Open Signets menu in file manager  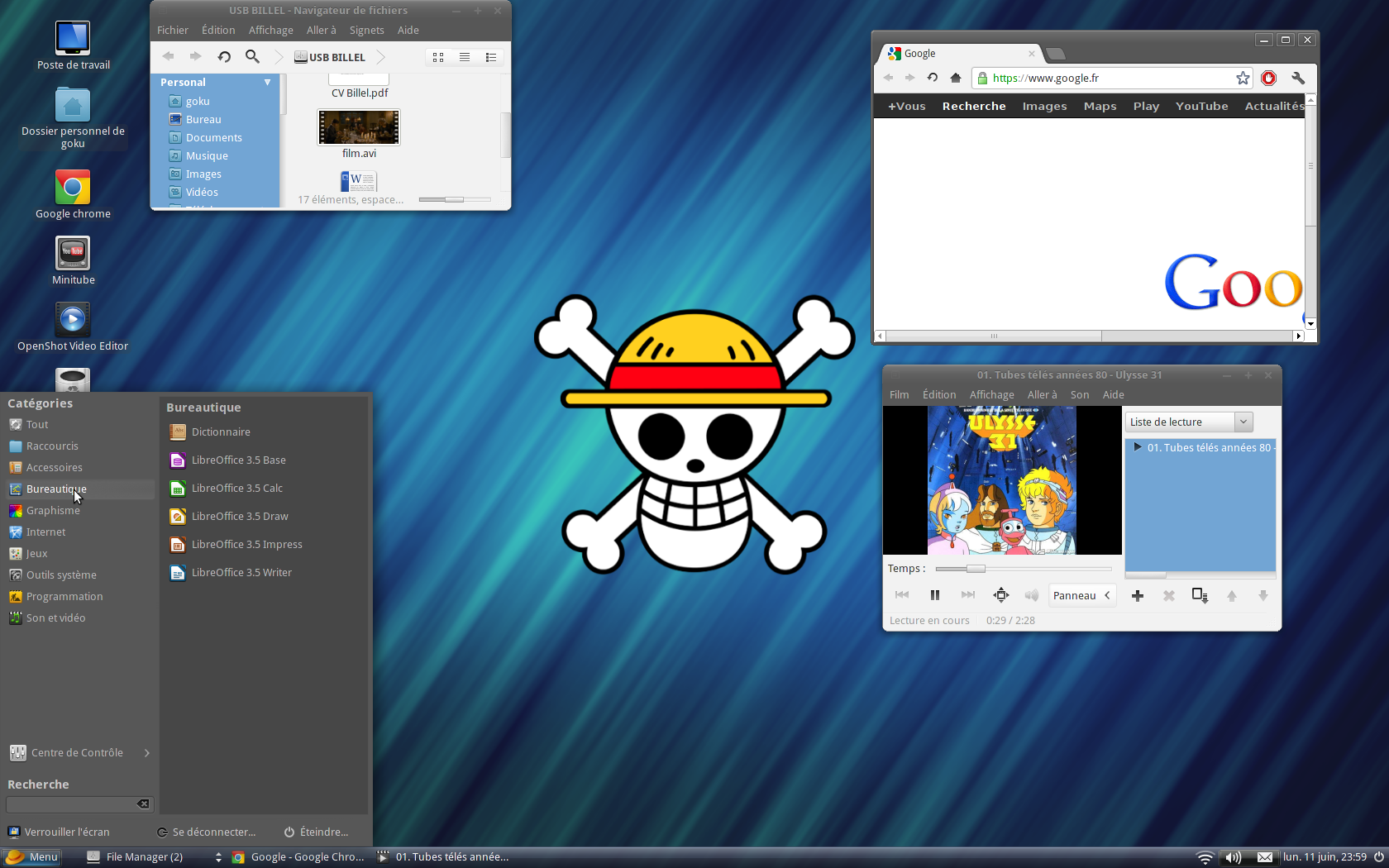pyautogui.click(x=367, y=30)
